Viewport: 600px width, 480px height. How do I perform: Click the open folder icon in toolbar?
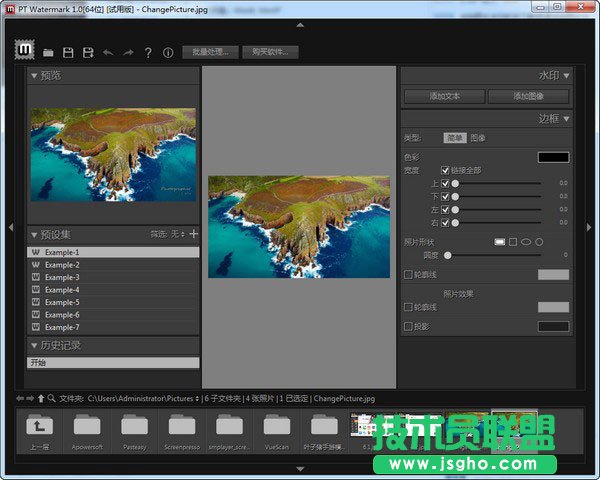coord(48,52)
